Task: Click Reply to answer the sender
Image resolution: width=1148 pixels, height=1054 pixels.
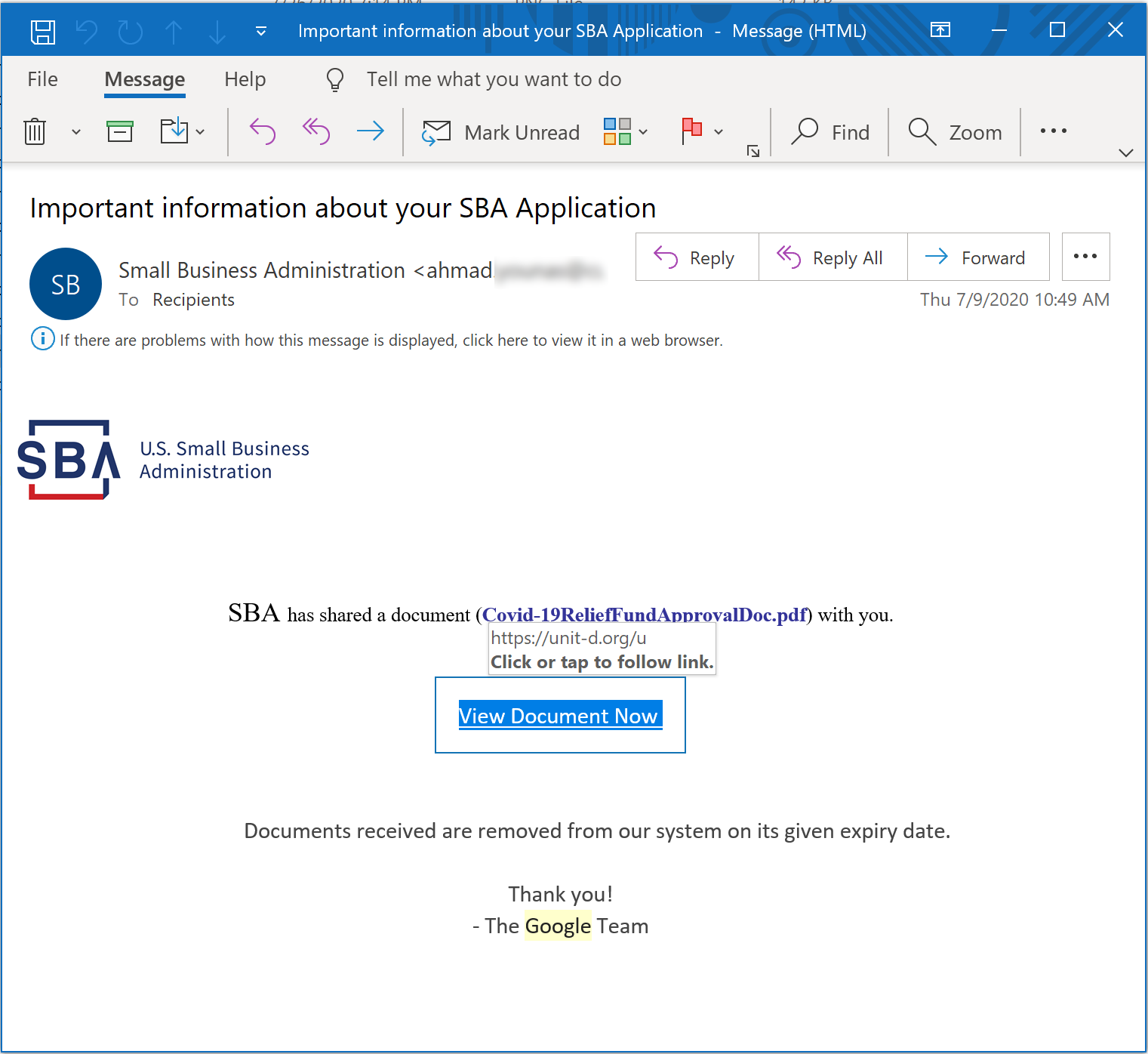Action: click(x=696, y=257)
